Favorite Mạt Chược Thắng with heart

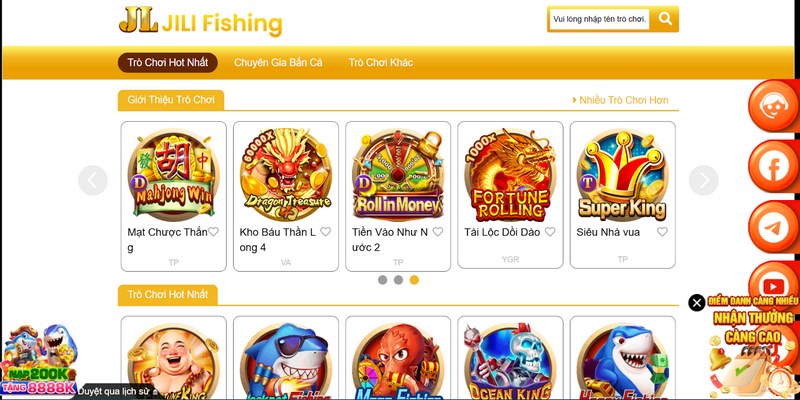(x=213, y=232)
